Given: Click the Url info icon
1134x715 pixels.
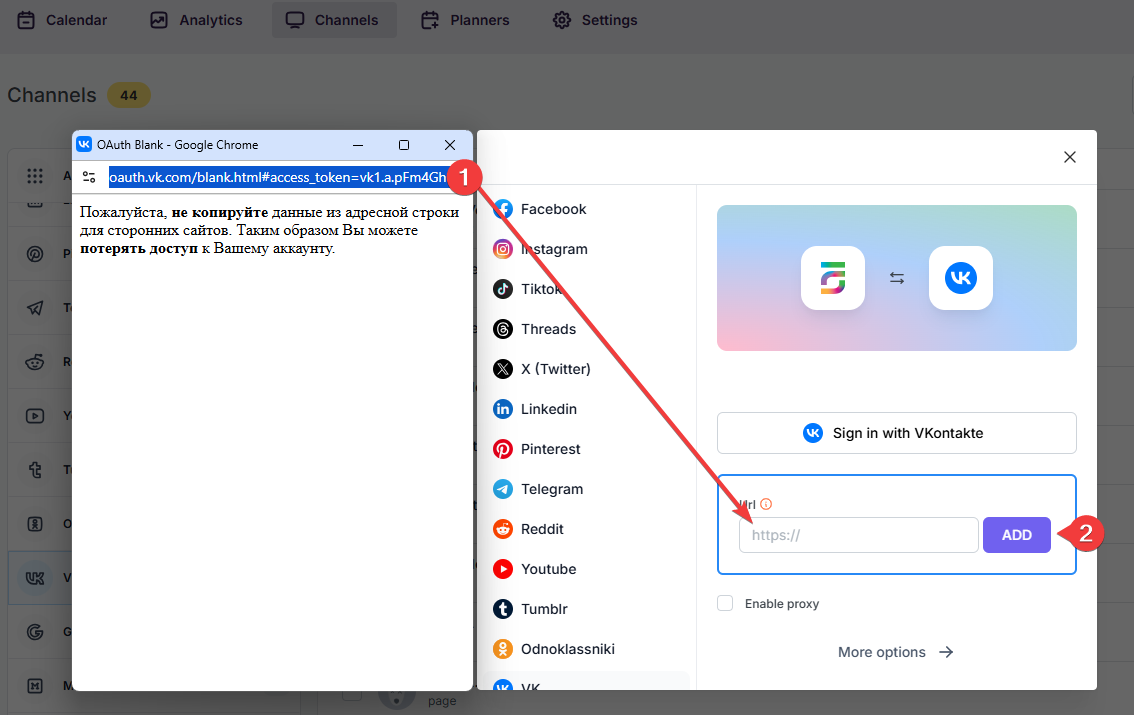Looking at the screenshot, I should point(766,504).
